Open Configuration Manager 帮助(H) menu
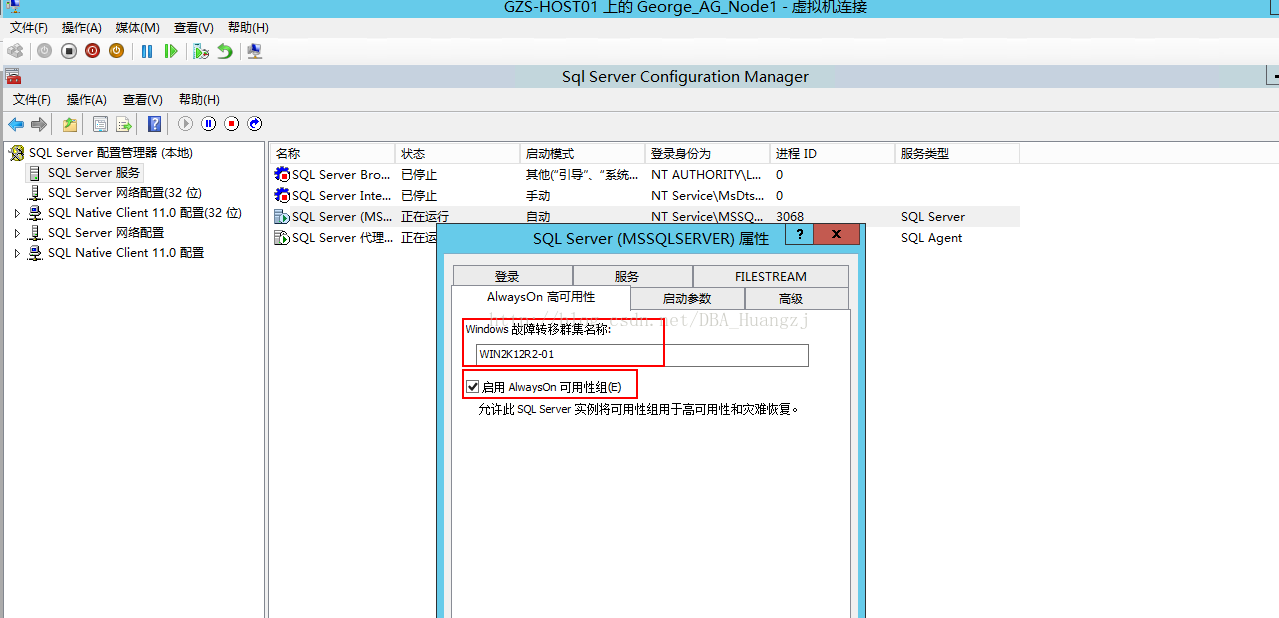The height and width of the screenshot is (618, 1279). coord(199,100)
